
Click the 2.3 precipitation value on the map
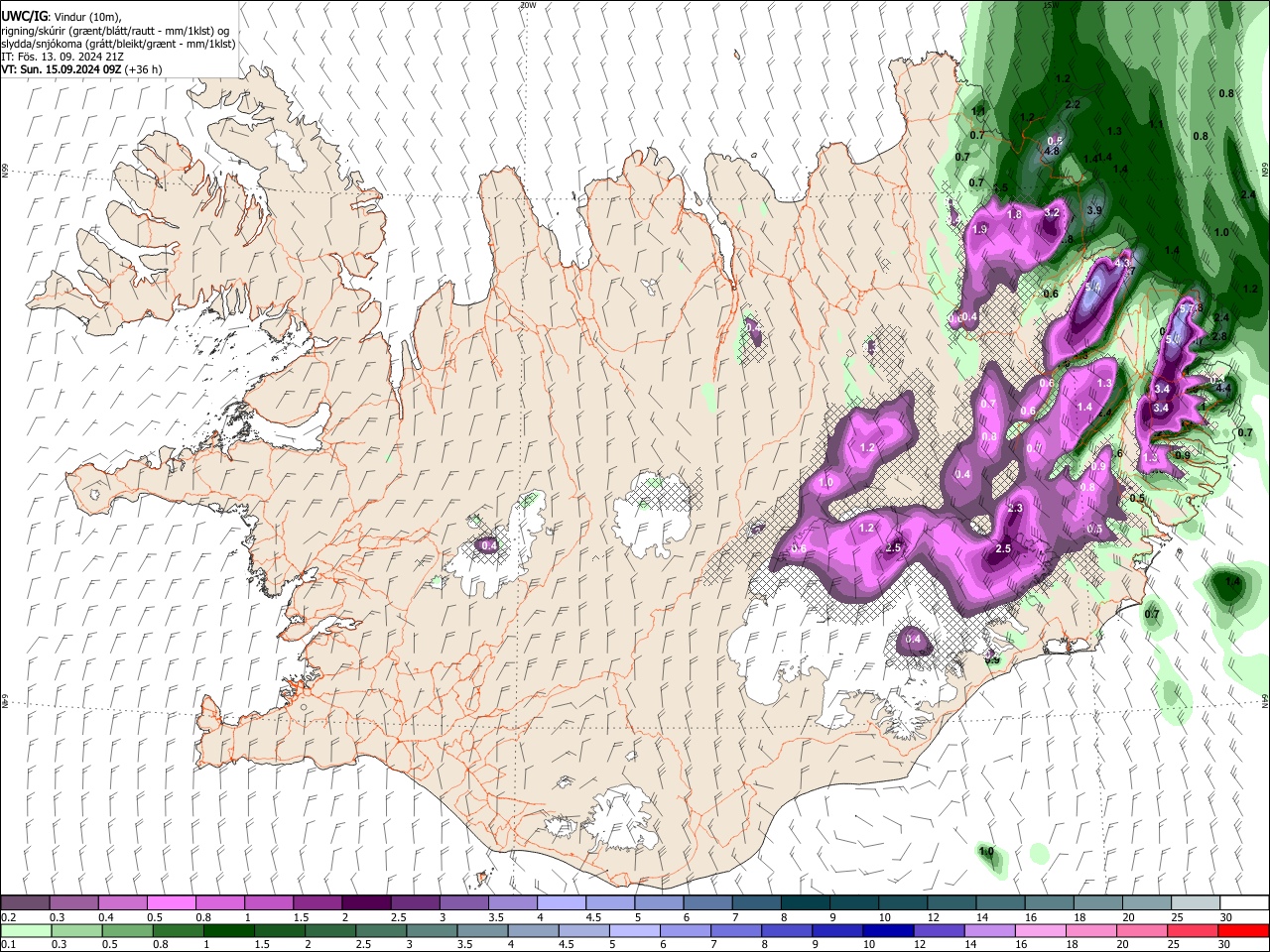[x=1015, y=509]
